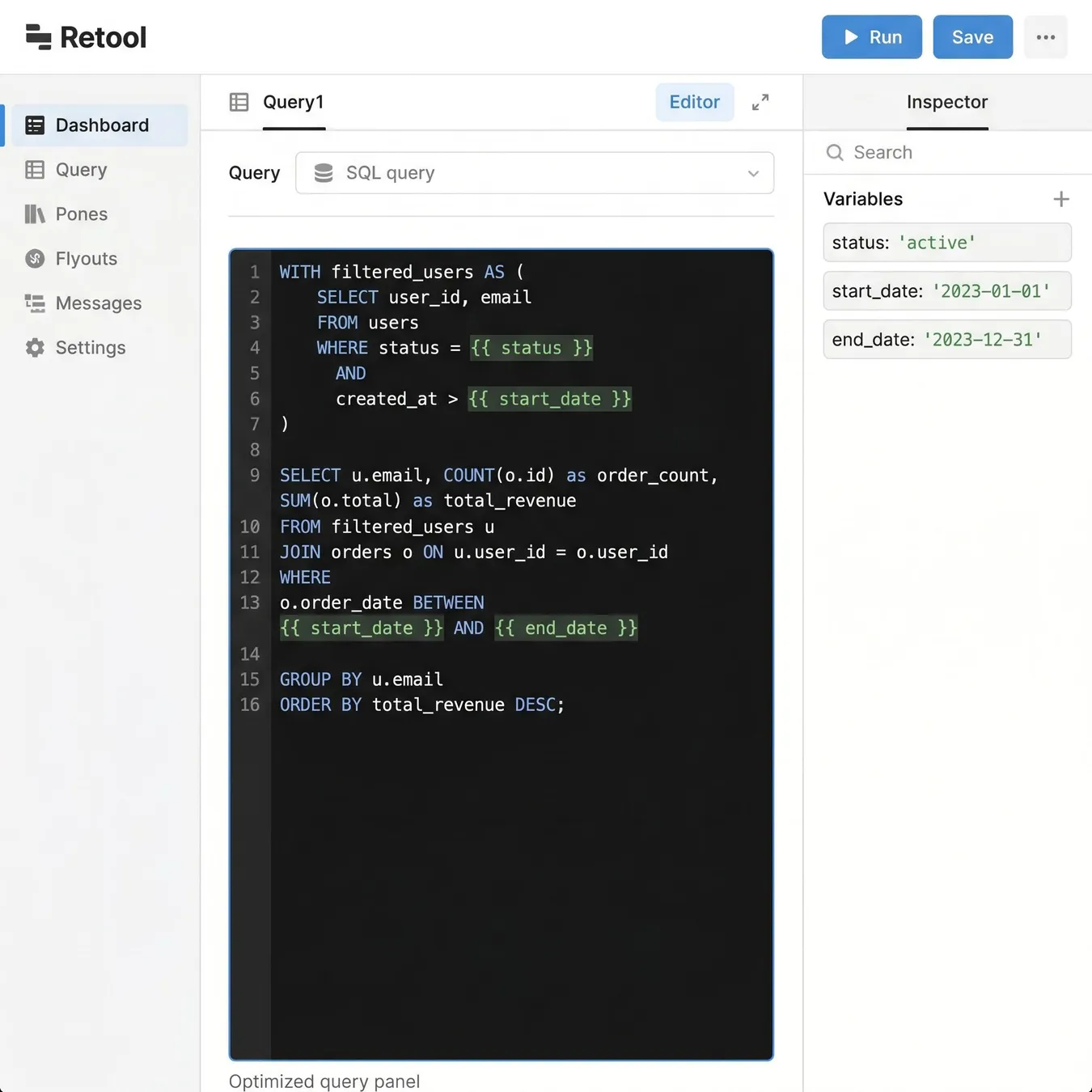The height and width of the screenshot is (1092, 1092).
Task: Click the Pones books icon
Action: (35, 214)
